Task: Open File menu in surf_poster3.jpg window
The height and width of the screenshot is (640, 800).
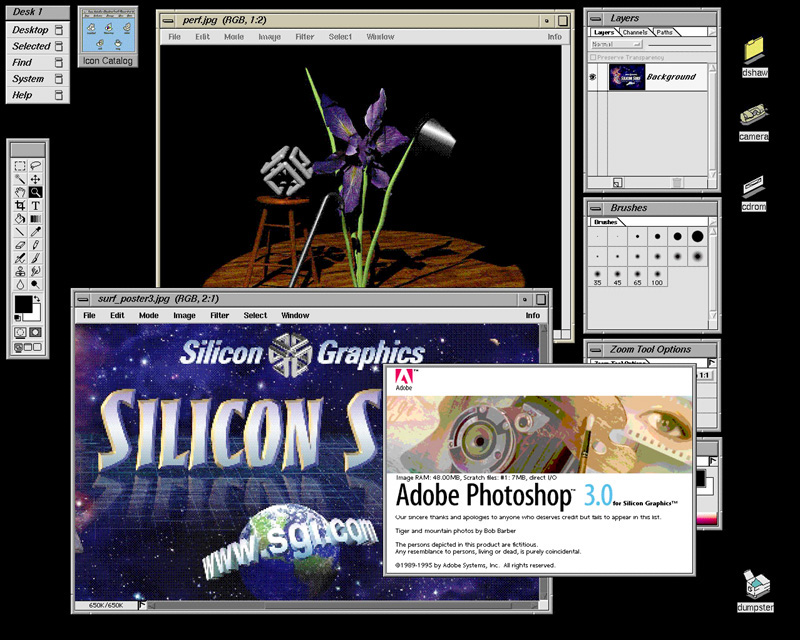Action: (89, 315)
